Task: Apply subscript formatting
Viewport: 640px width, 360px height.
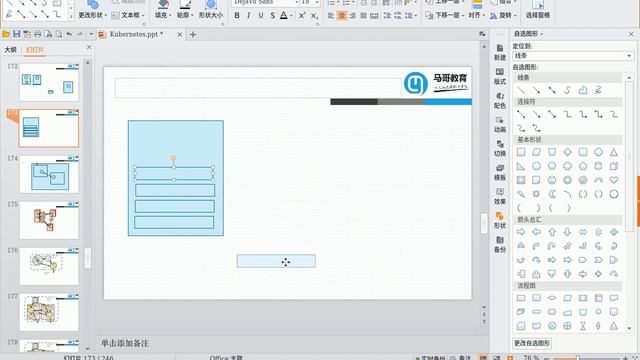Action: (x=314, y=16)
